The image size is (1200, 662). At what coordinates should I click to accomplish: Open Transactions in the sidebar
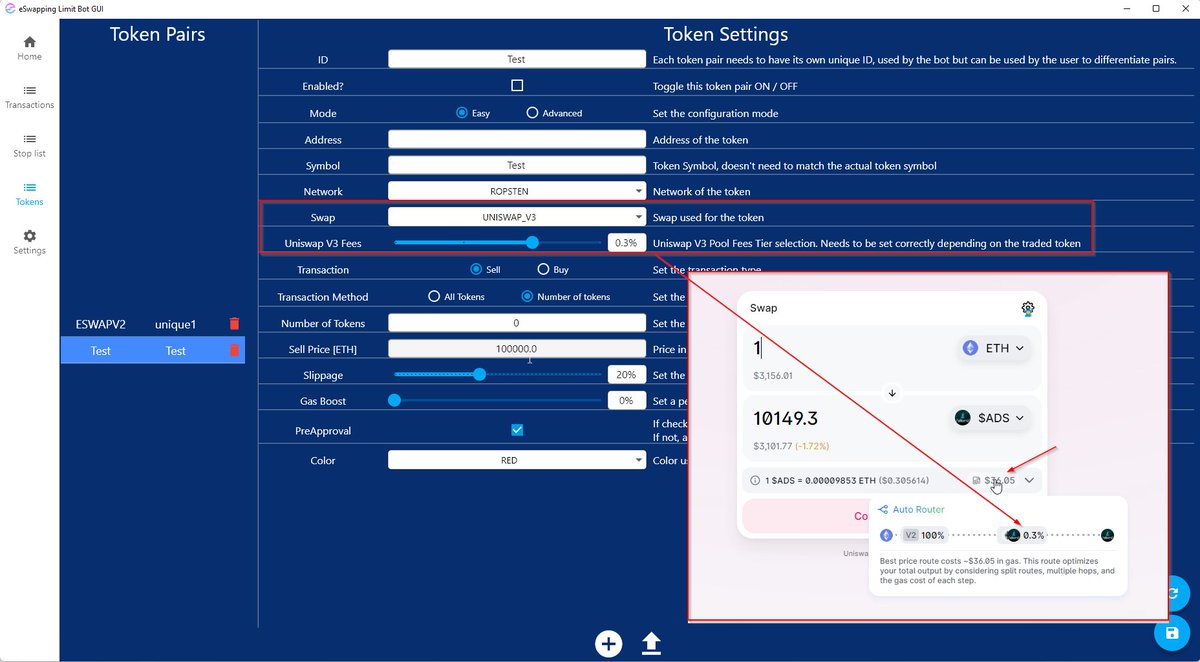click(29, 96)
